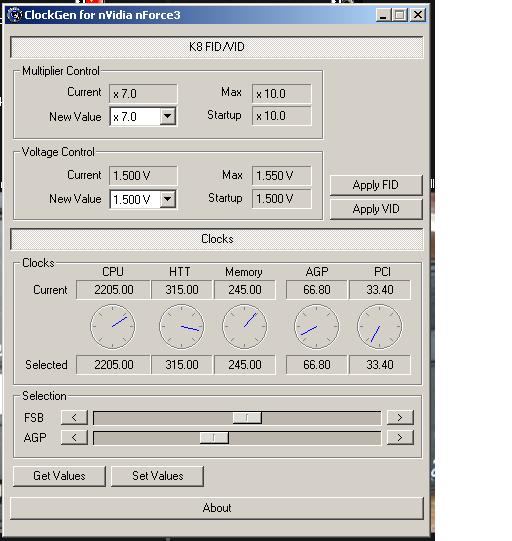Image resolution: width=512 pixels, height=541 pixels.
Task: Increase FSB with the right arrow
Action: click(400, 417)
